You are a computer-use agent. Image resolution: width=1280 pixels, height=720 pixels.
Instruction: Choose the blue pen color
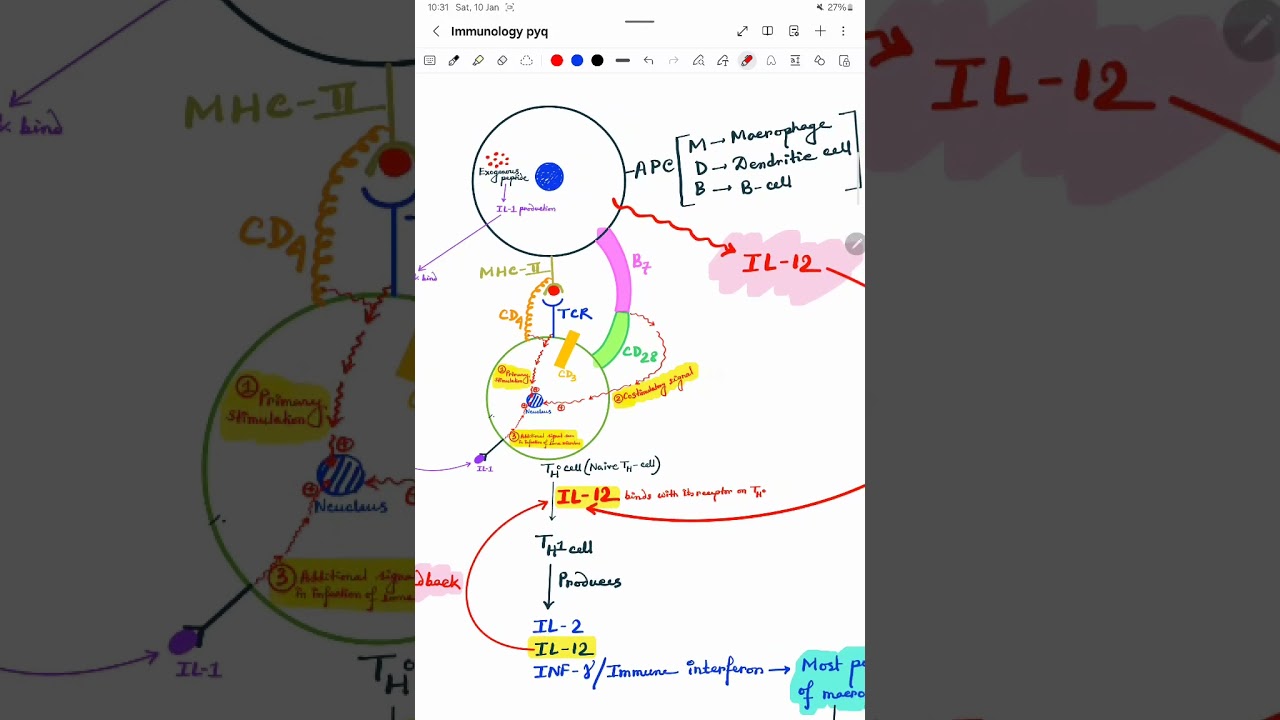[x=577, y=61]
